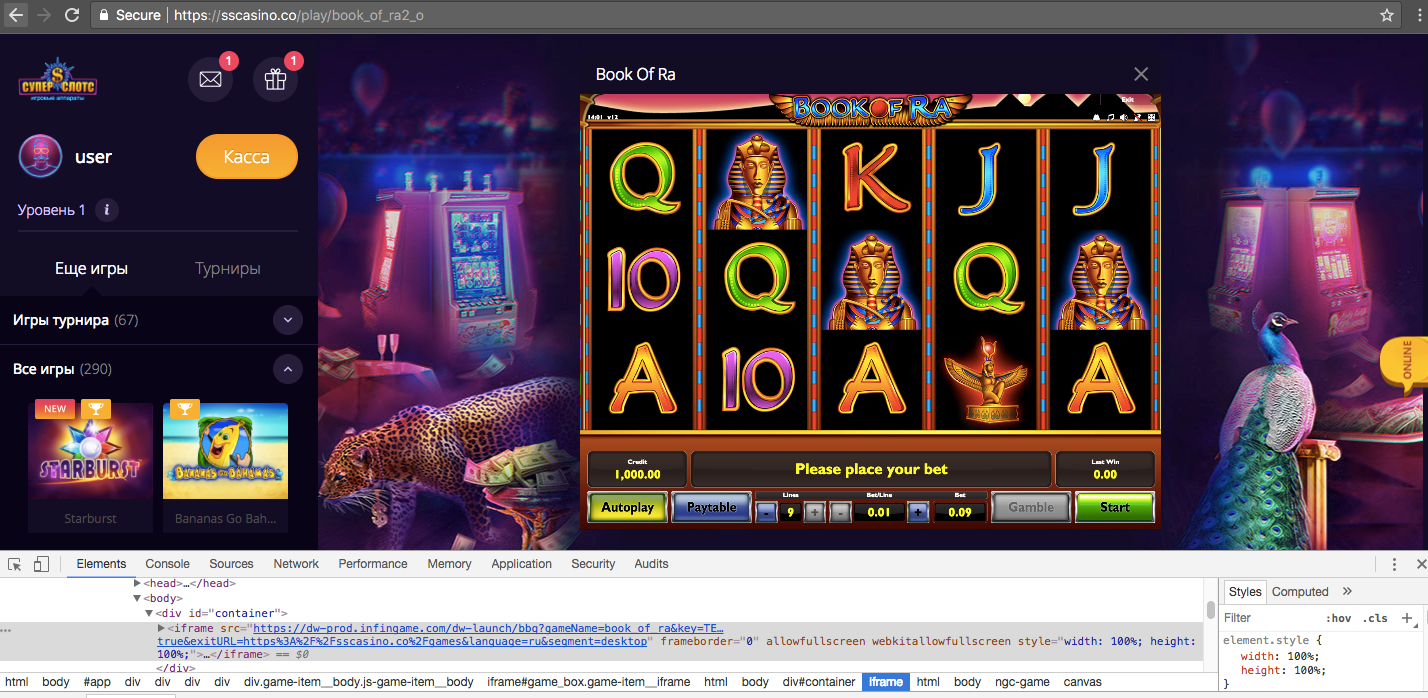Select the Computed pane tab
This screenshot has width=1428, height=698.
click(x=1300, y=592)
